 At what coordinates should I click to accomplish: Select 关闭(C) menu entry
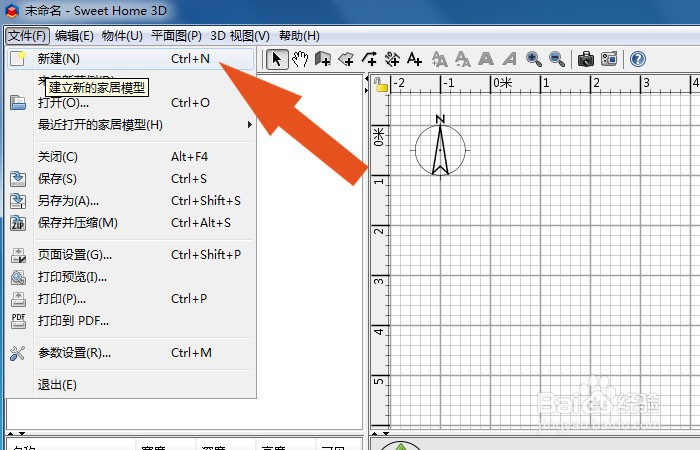[130, 157]
